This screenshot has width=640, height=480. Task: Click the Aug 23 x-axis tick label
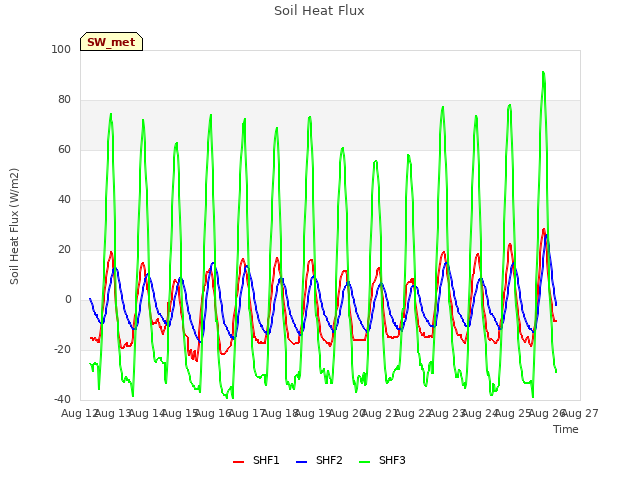[x=447, y=413]
